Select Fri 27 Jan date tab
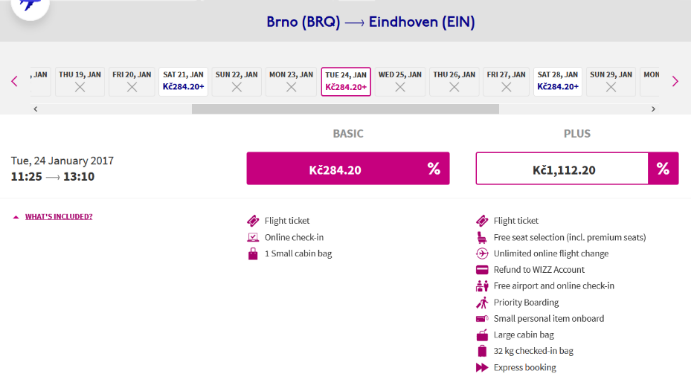Screen dimensions: 692x389 pos(506,81)
